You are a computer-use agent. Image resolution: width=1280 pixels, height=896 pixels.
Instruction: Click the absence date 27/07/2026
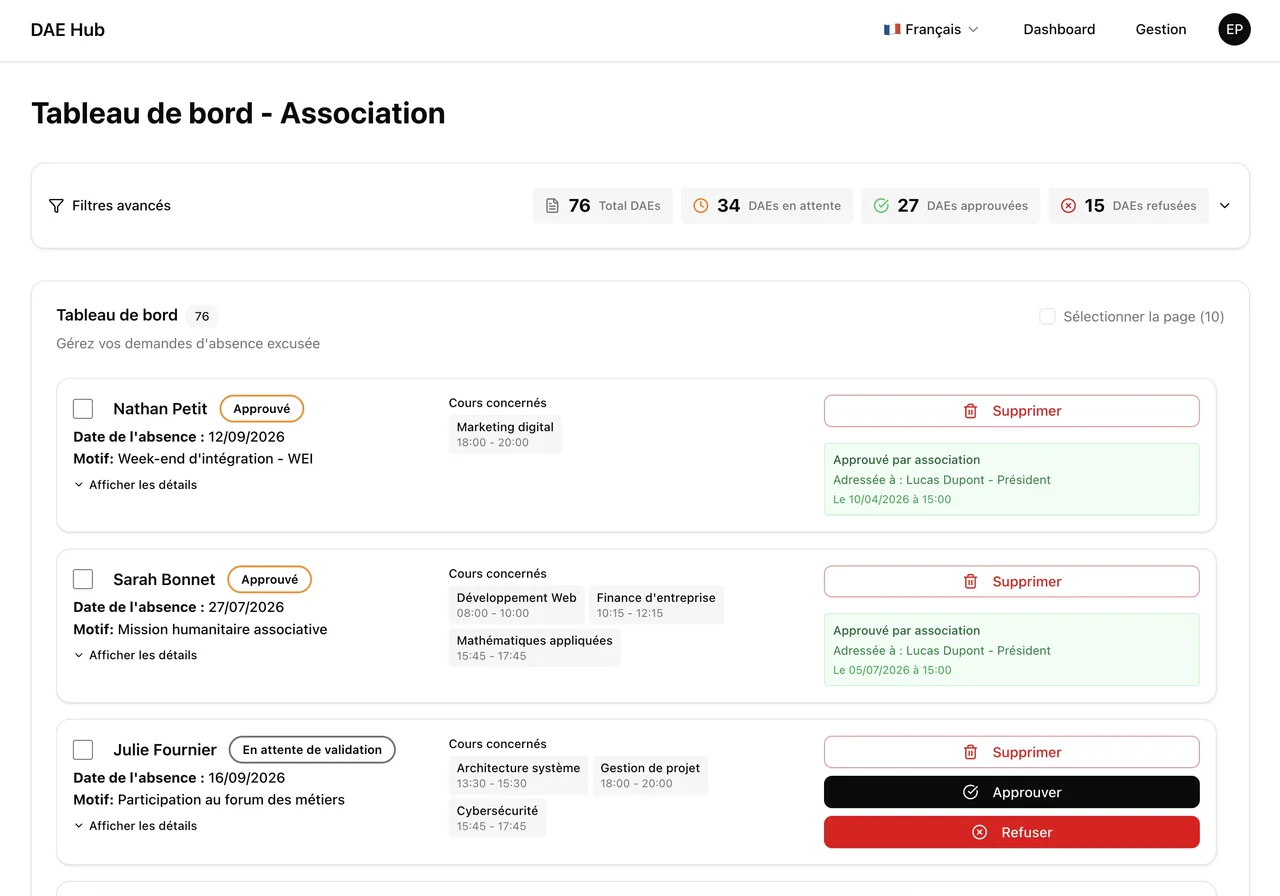(x=246, y=607)
